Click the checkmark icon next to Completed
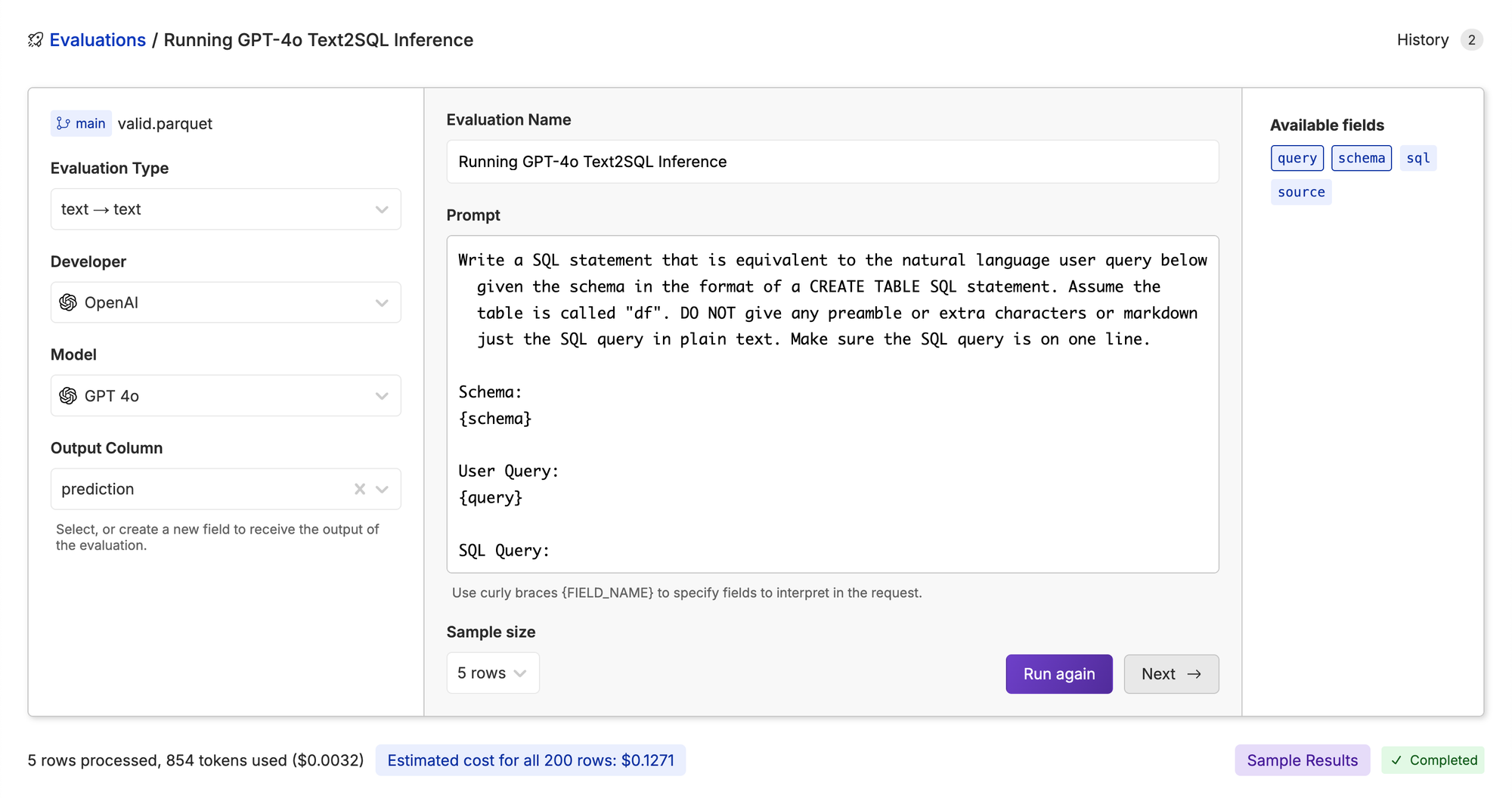 pyautogui.click(x=1396, y=760)
